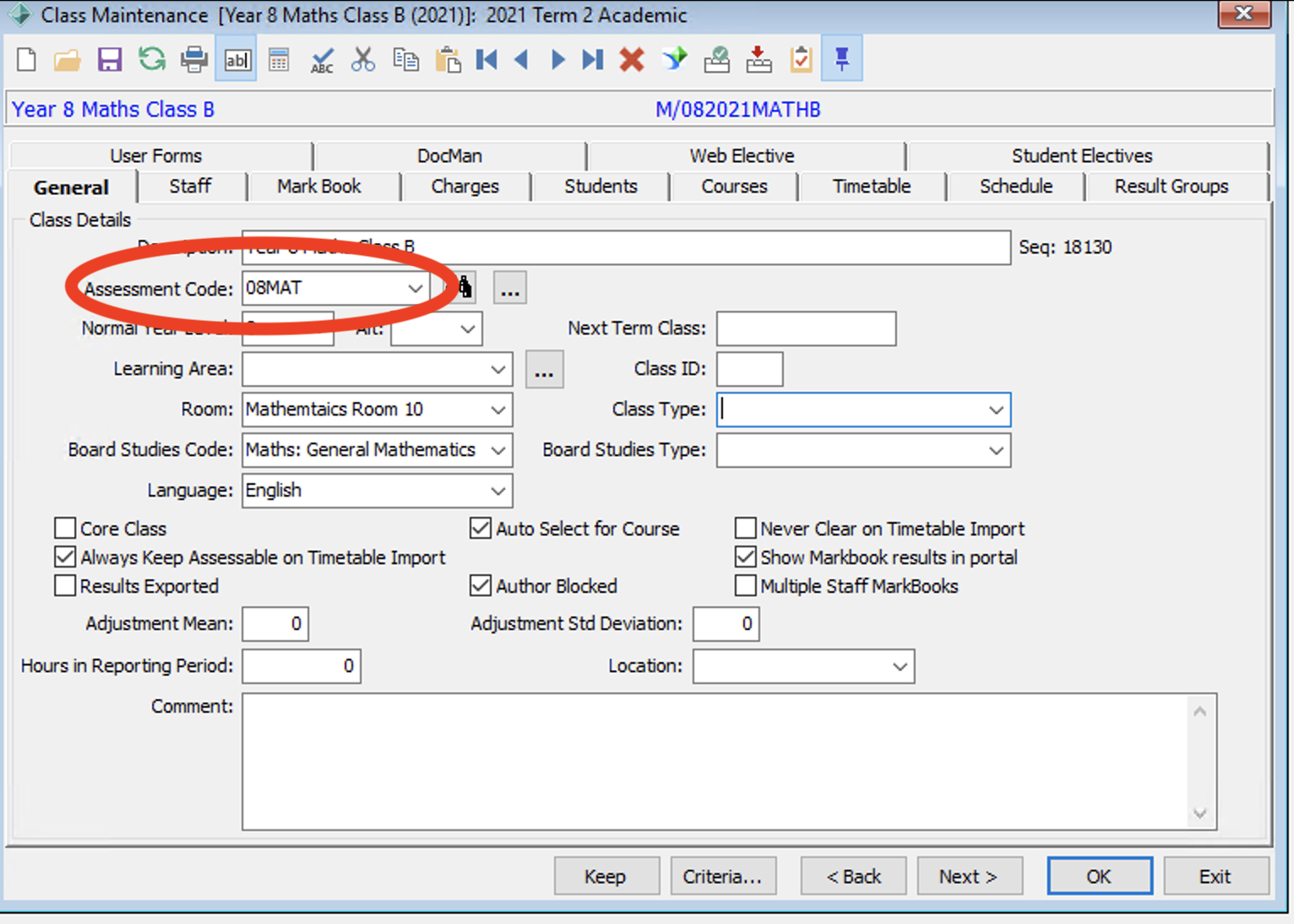Viewport: 1294px width, 924px height.
Task: Open the Students tab
Action: coord(601,187)
